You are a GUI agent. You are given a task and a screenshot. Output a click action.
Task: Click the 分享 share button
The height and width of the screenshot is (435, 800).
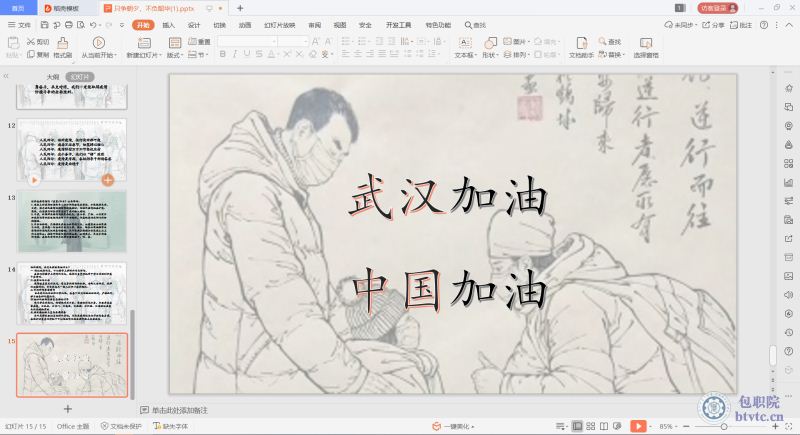click(713, 25)
